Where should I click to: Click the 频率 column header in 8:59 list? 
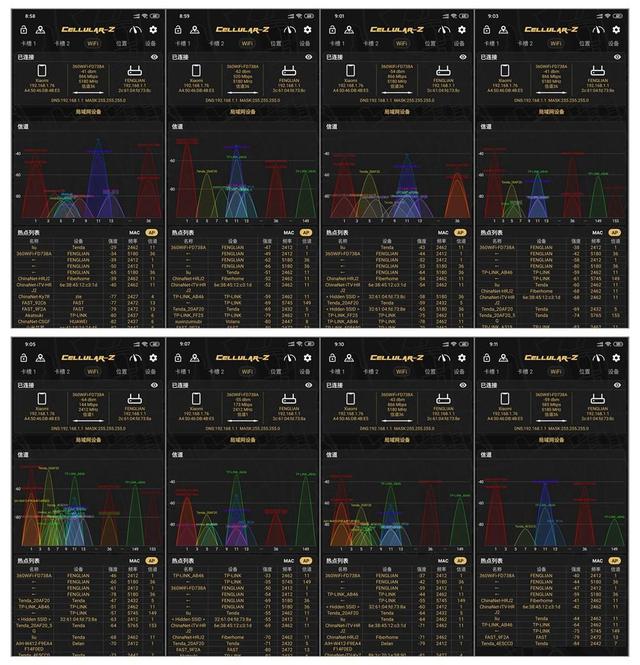(287, 241)
